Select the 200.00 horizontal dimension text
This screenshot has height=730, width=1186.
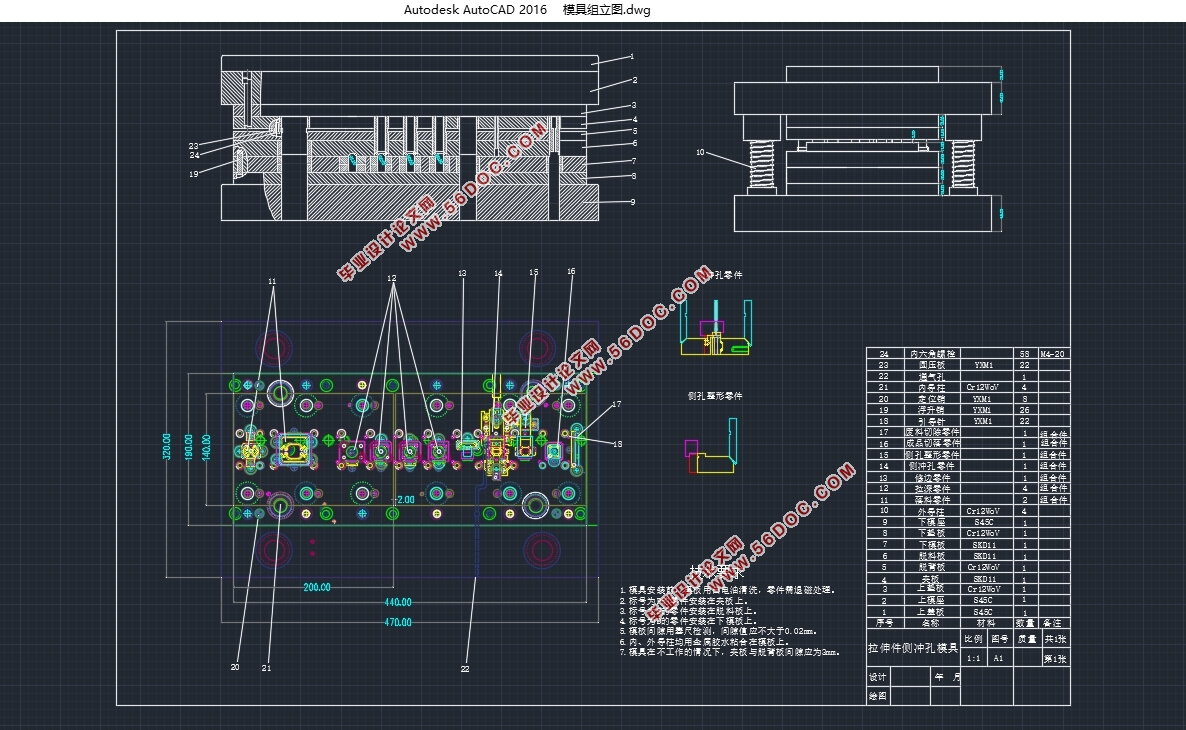point(317,587)
